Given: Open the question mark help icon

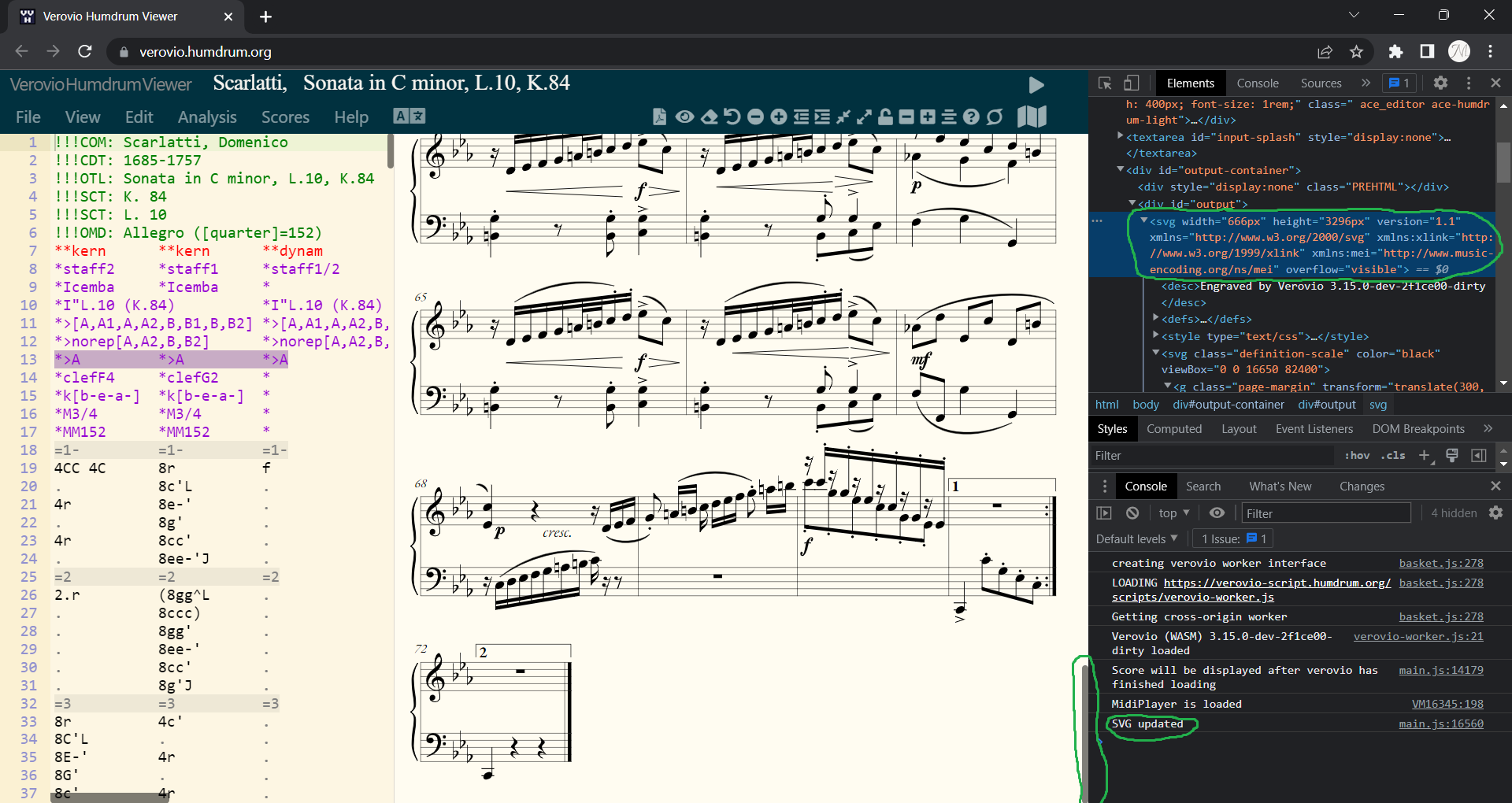Looking at the screenshot, I should pyautogui.click(x=971, y=117).
